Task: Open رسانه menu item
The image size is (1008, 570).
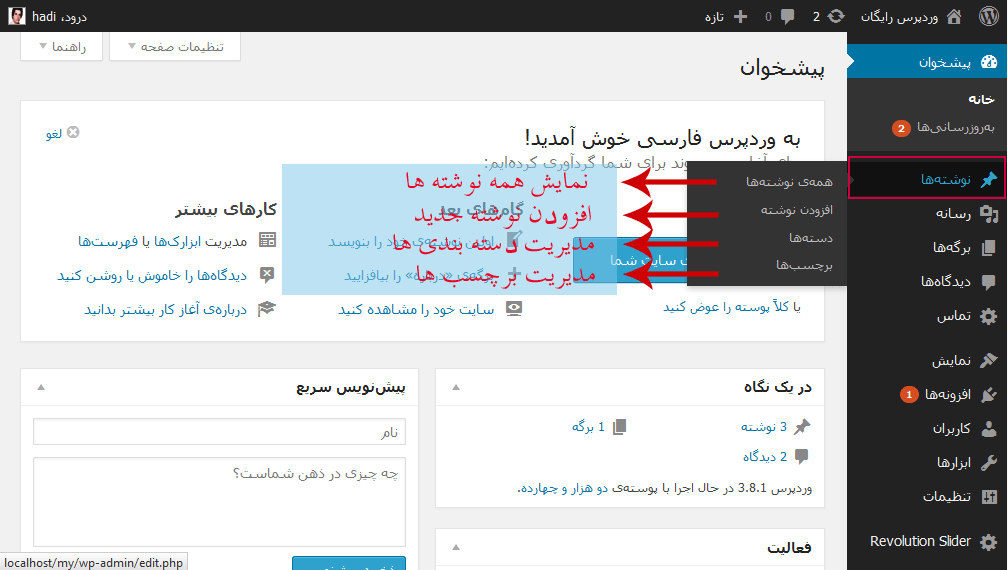Action: click(x=927, y=213)
